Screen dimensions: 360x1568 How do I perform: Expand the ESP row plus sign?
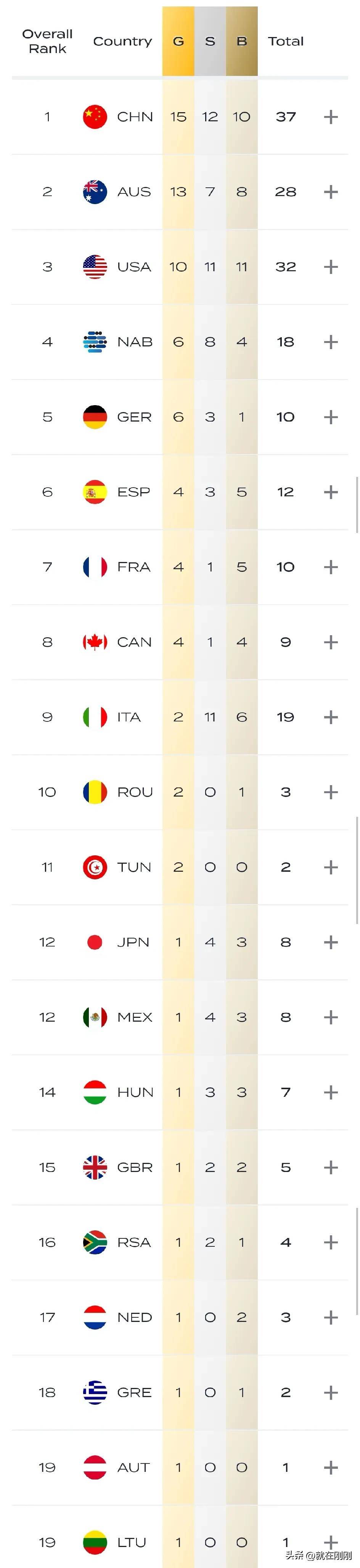[x=331, y=492]
